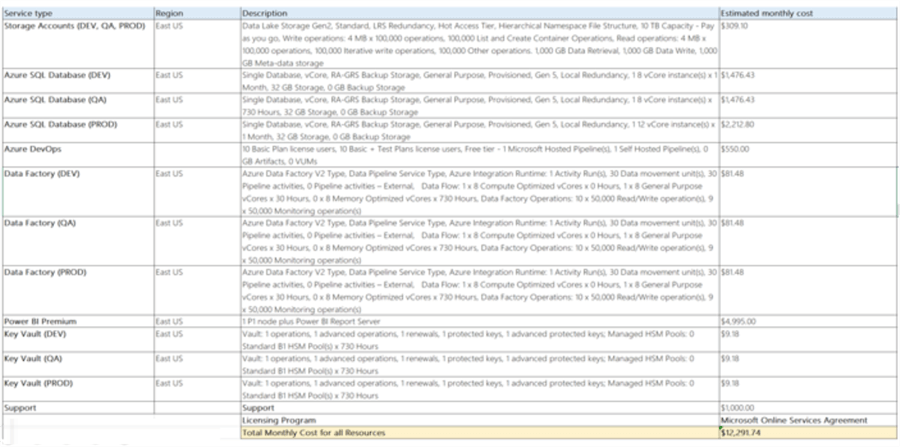Click the 'Key Vault (DEV)' cell

click(x=78, y=340)
